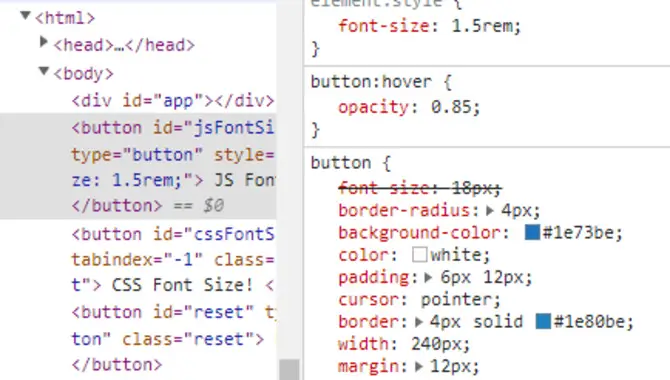Image resolution: width=670 pixels, height=380 pixels.
Task: Click the DOM tree vertical scrollbar thumb
Action: [x=289, y=369]
